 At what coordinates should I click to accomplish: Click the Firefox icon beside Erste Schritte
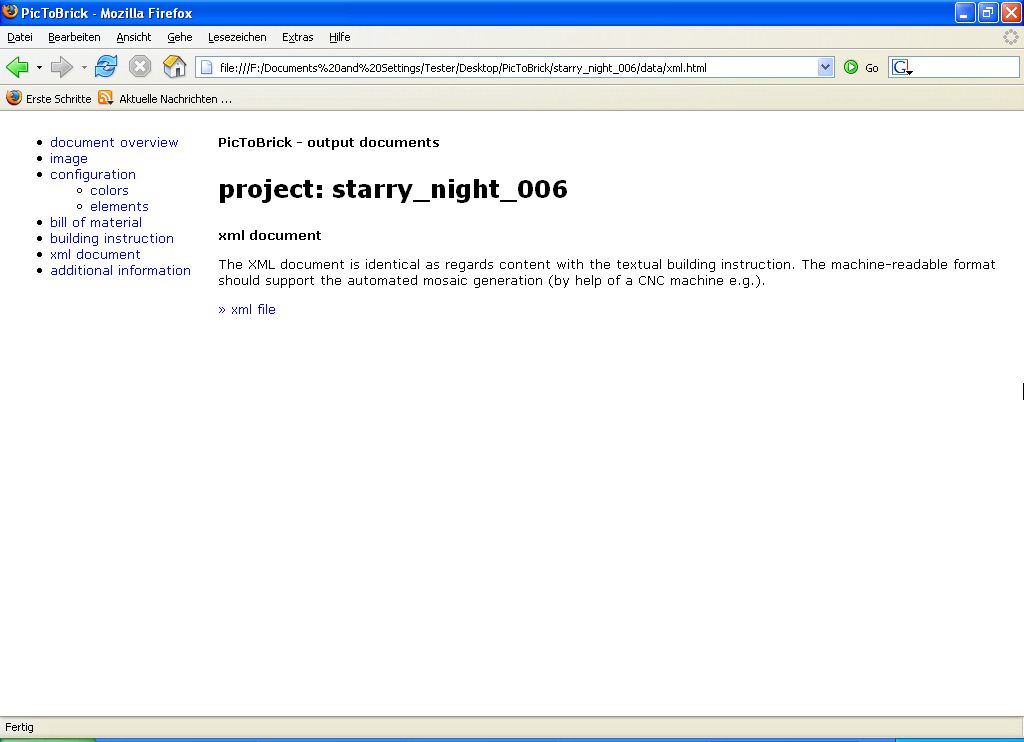(13, 98)
